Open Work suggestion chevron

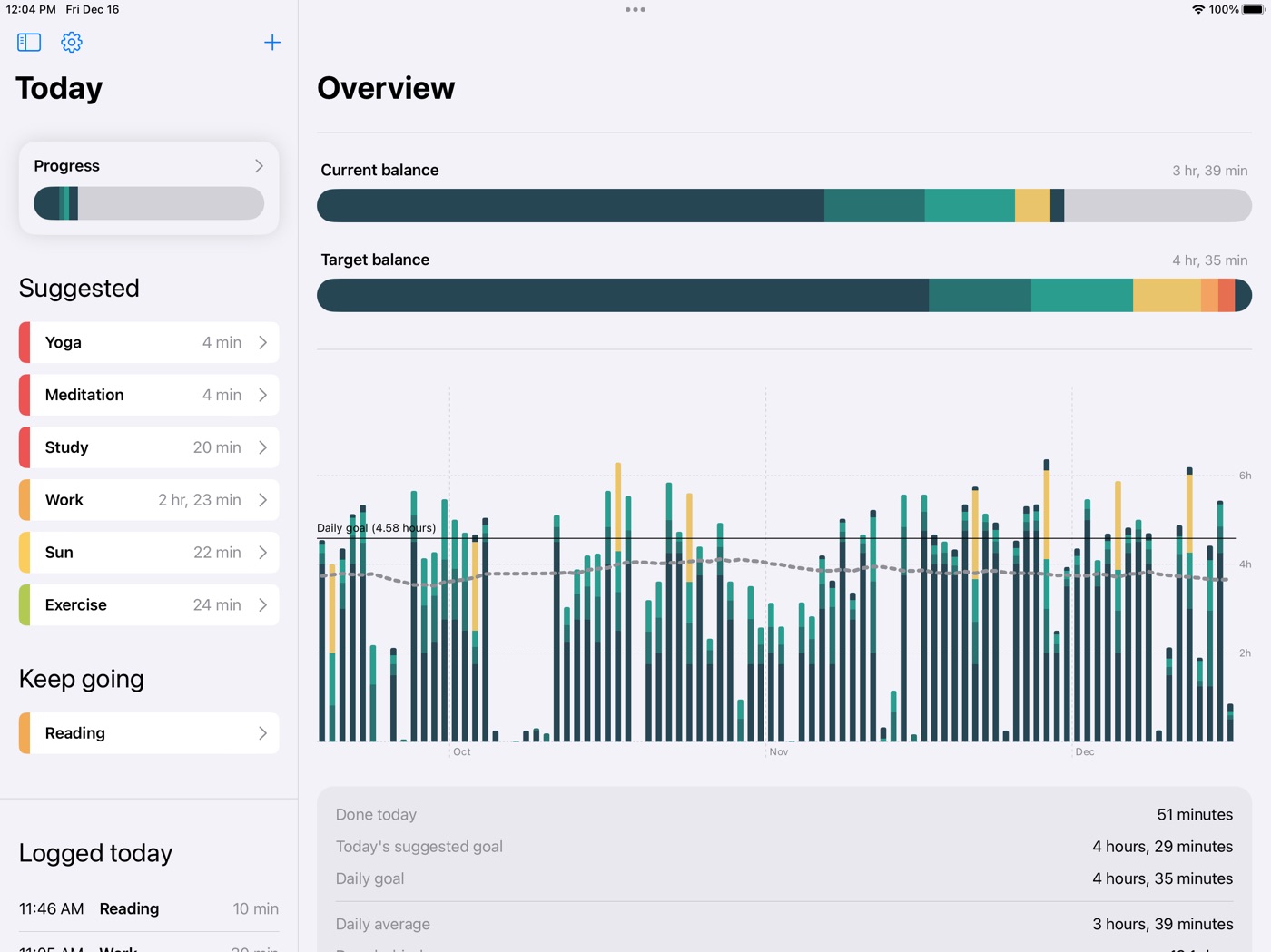(x=262, y=500)
